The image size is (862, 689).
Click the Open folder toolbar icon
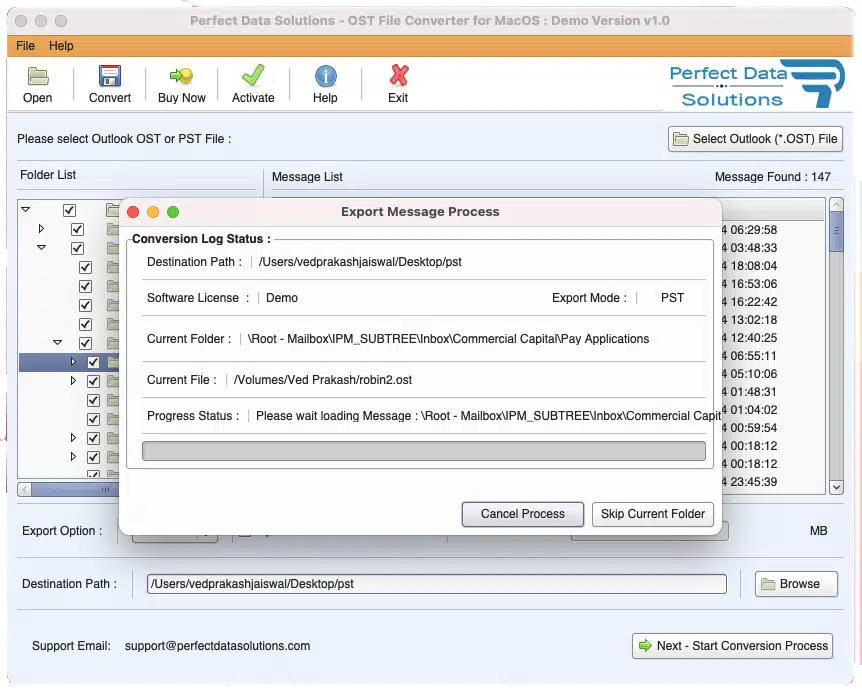click(37, 76)
